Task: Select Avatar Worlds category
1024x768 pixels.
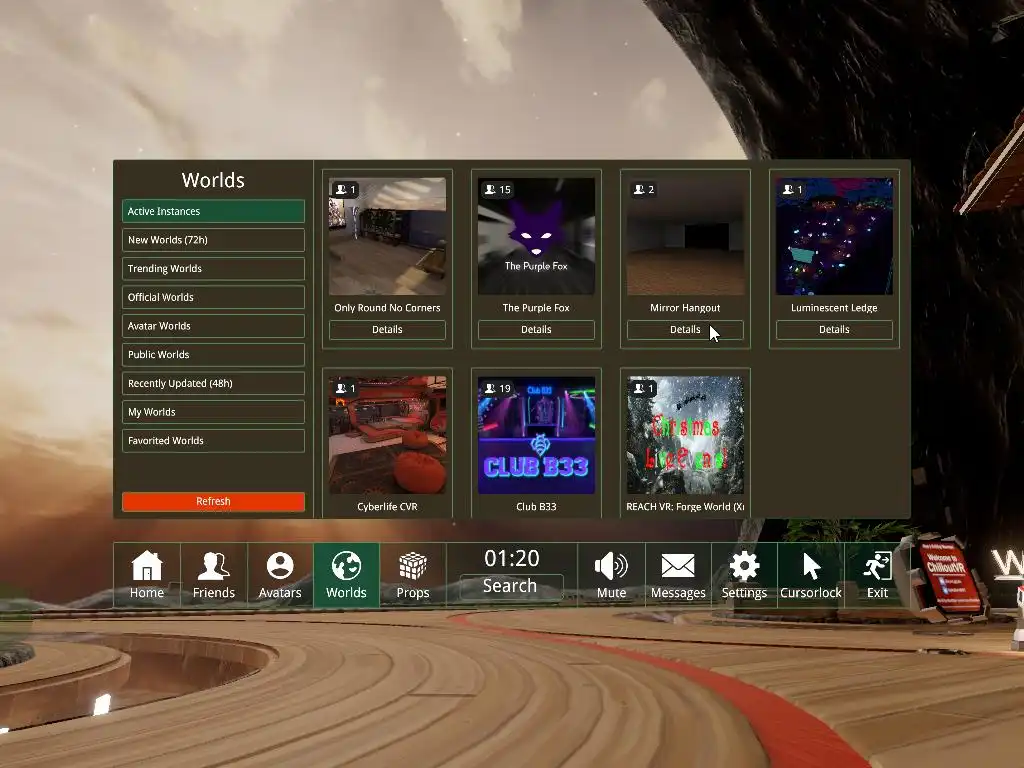Action: [x=213, y=326]
